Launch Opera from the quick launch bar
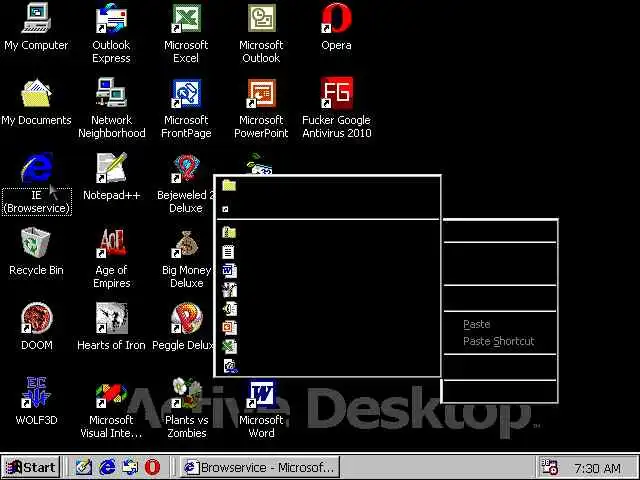This screenshot has height=480, width=640. point(153,467)
